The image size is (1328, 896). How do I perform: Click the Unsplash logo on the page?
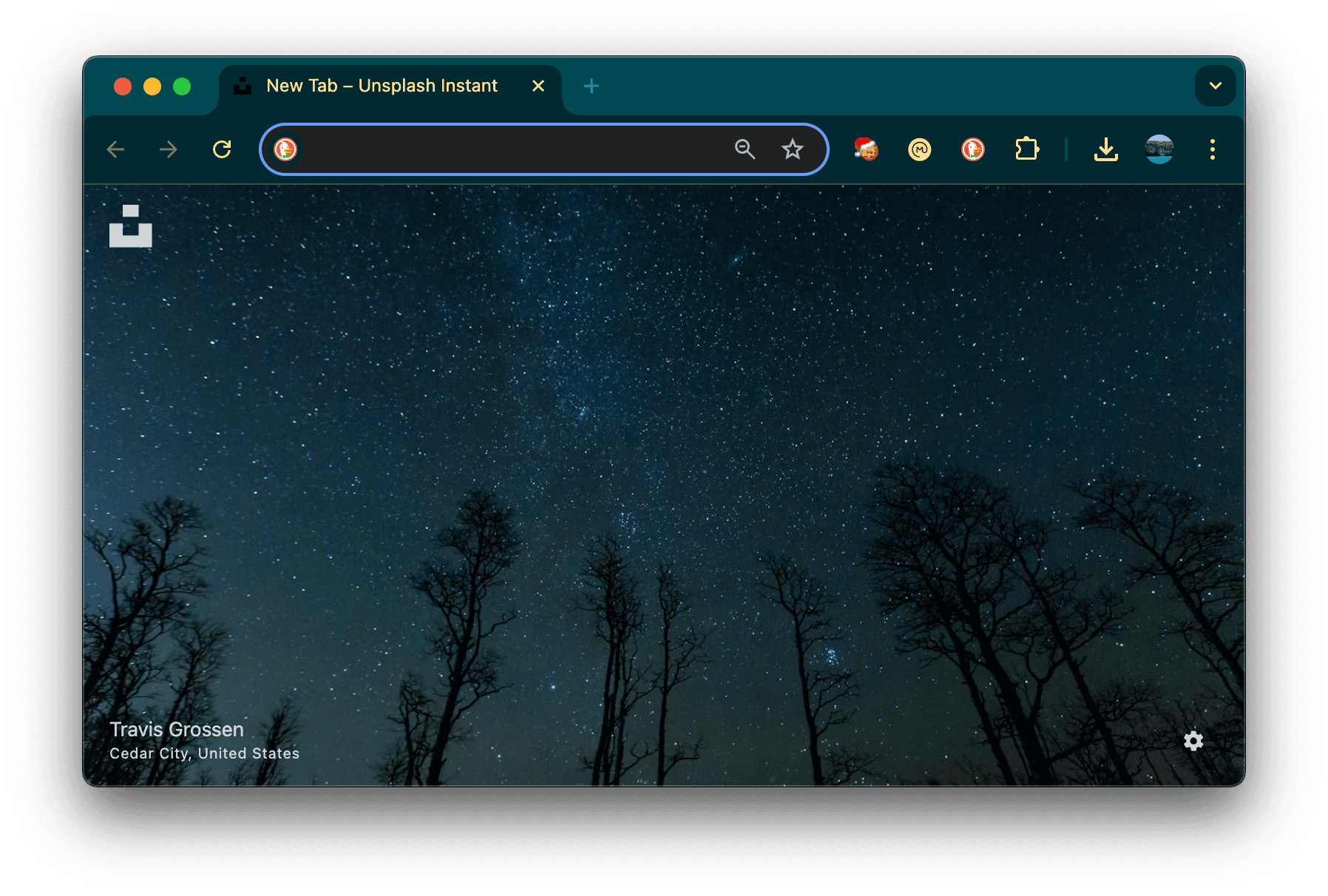[x=131, y=226]
